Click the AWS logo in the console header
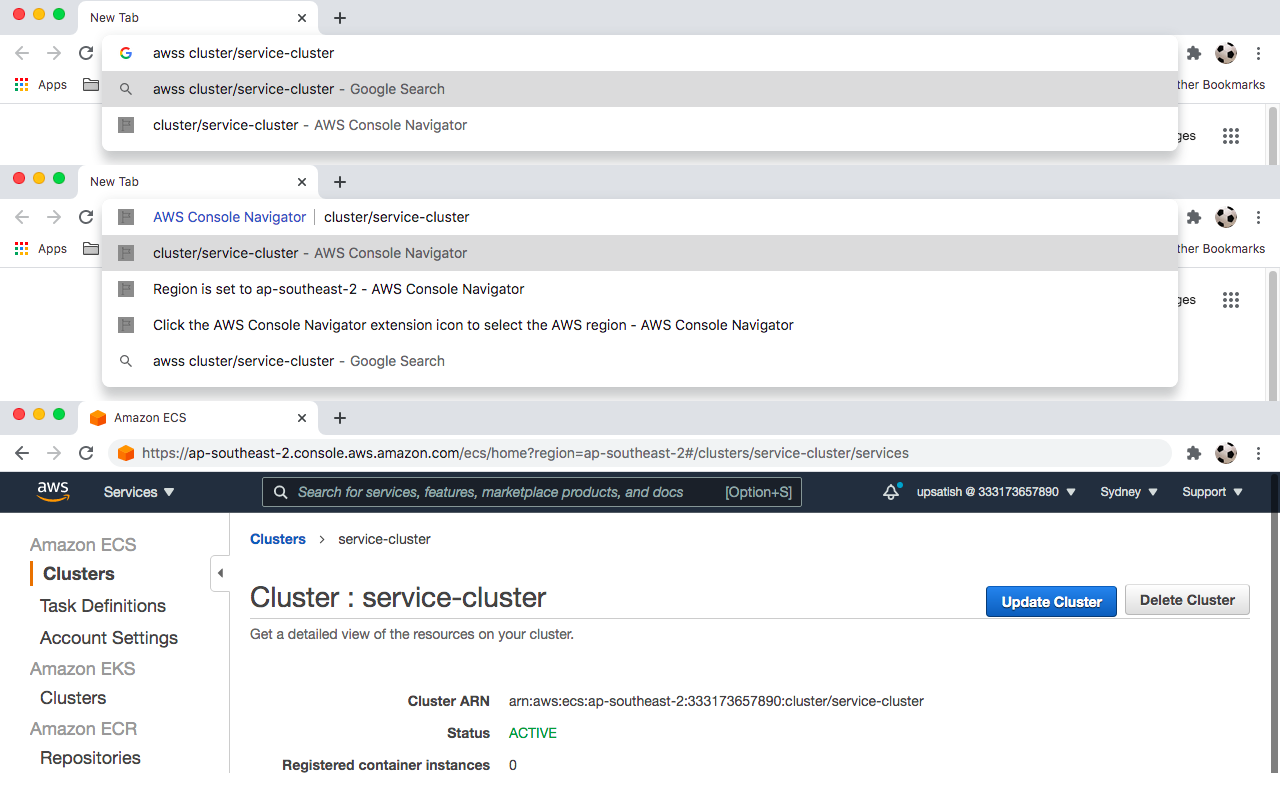The width and height of the screenshot is (1280, 800). click(x=53, y=491)
